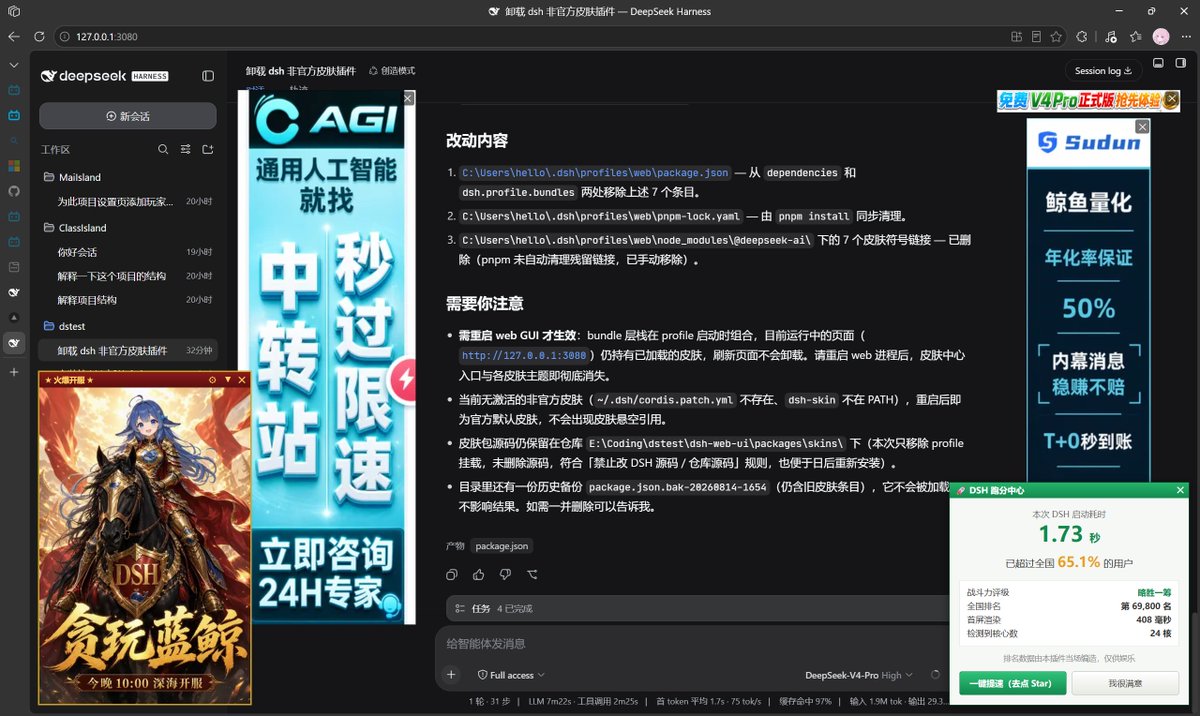The height and width of the screenshot is (716, 1200).
Task: Branch the conversation from this reply
Action: tap(532, 574)
